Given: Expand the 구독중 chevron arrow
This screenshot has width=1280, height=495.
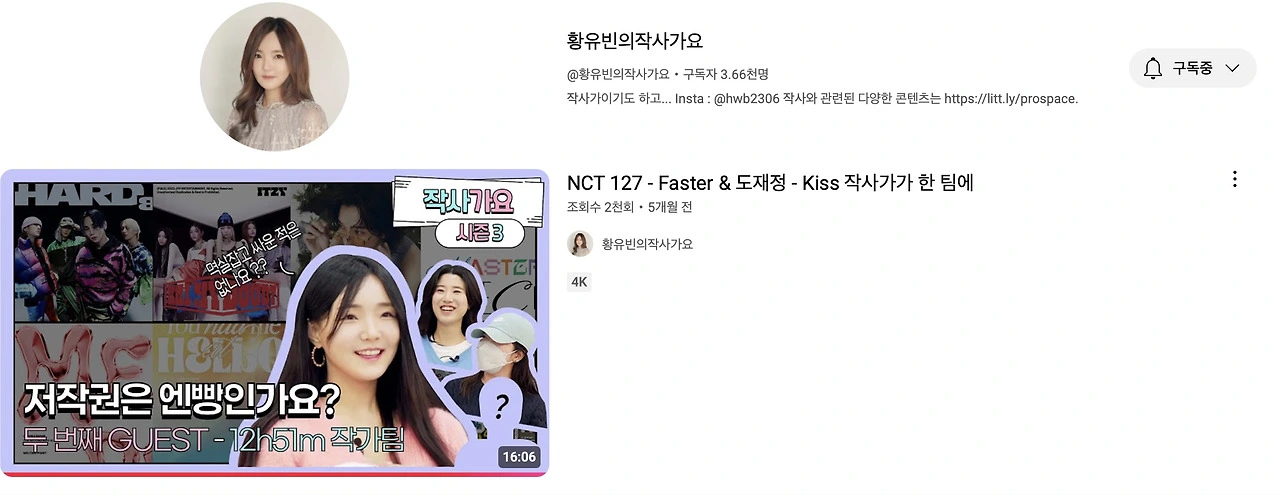Looking at the screenshot, I should (1232, 68).
